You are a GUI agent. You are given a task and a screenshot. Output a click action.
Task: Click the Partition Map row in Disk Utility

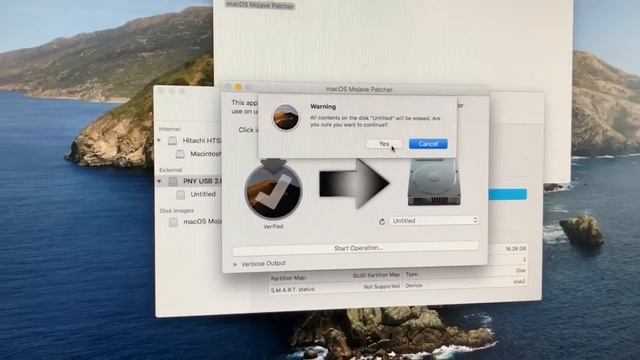pos(336,276)
